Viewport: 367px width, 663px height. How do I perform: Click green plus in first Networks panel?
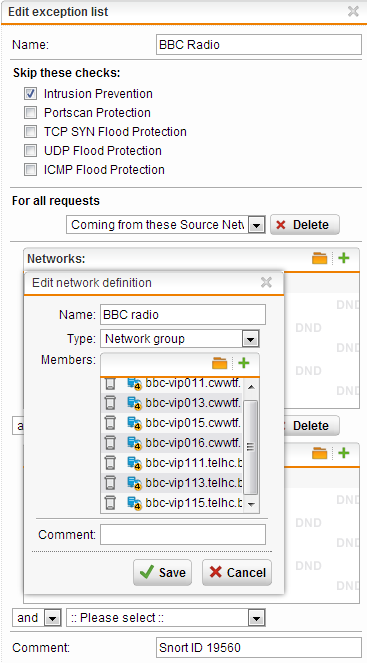(344, 258)
